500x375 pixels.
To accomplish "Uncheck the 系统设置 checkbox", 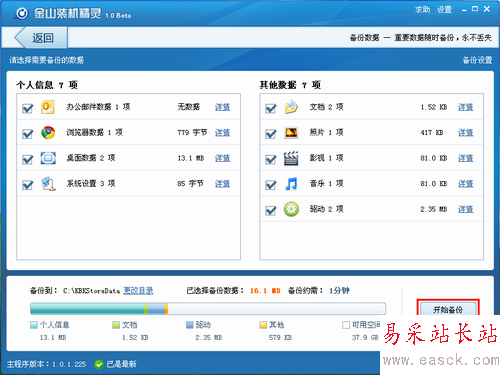I will tap(27, 185).
